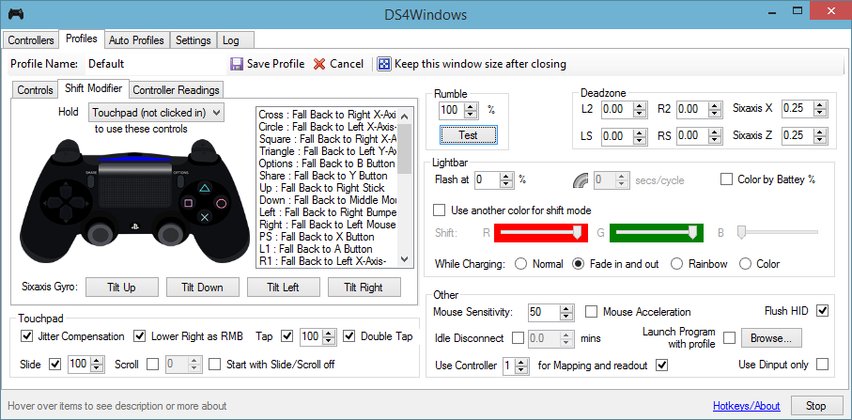852x420 pixels.
Task: Click the Sixaxis X deadzone stepper arrows
Action: click(x=820, y=108)
